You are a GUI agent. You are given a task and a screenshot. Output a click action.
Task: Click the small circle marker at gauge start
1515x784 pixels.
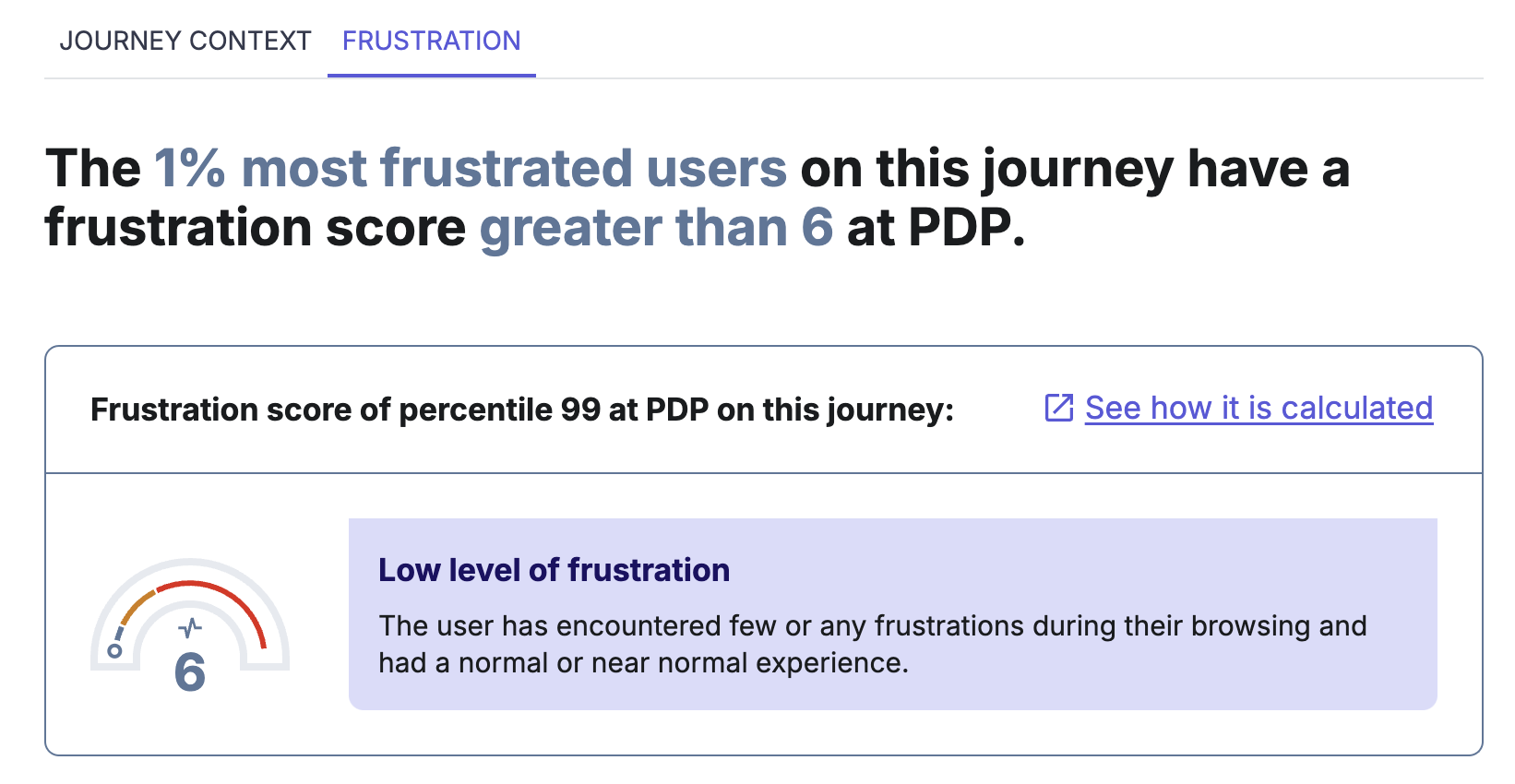click(114, 651)
